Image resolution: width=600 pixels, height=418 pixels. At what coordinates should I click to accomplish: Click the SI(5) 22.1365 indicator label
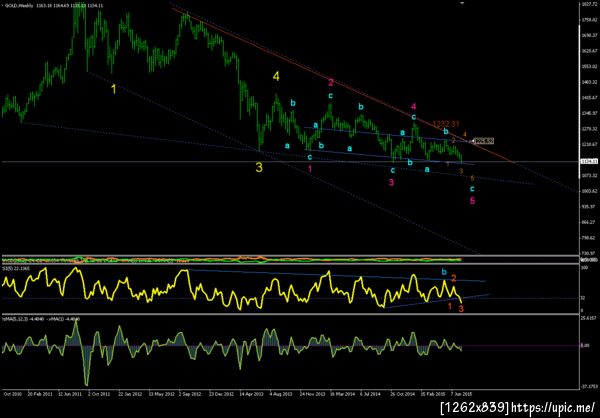pos(16,269)
